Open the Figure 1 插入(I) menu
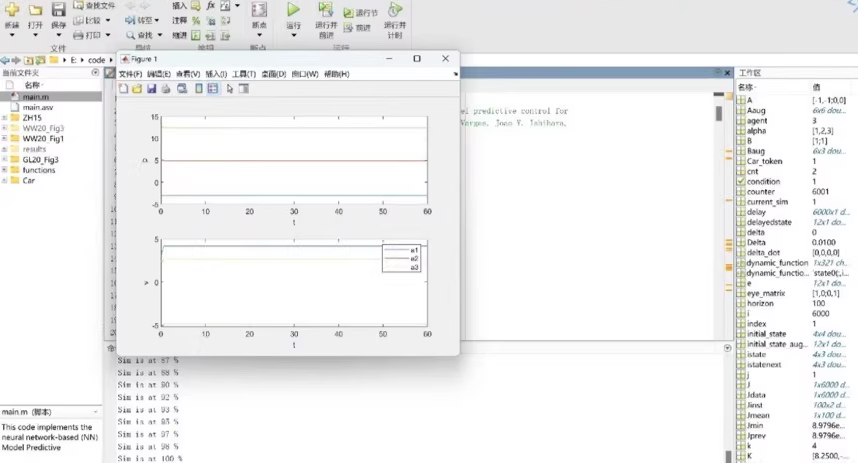Image resolution: width=858 pixels, height=463 pixels. (216, 74)
